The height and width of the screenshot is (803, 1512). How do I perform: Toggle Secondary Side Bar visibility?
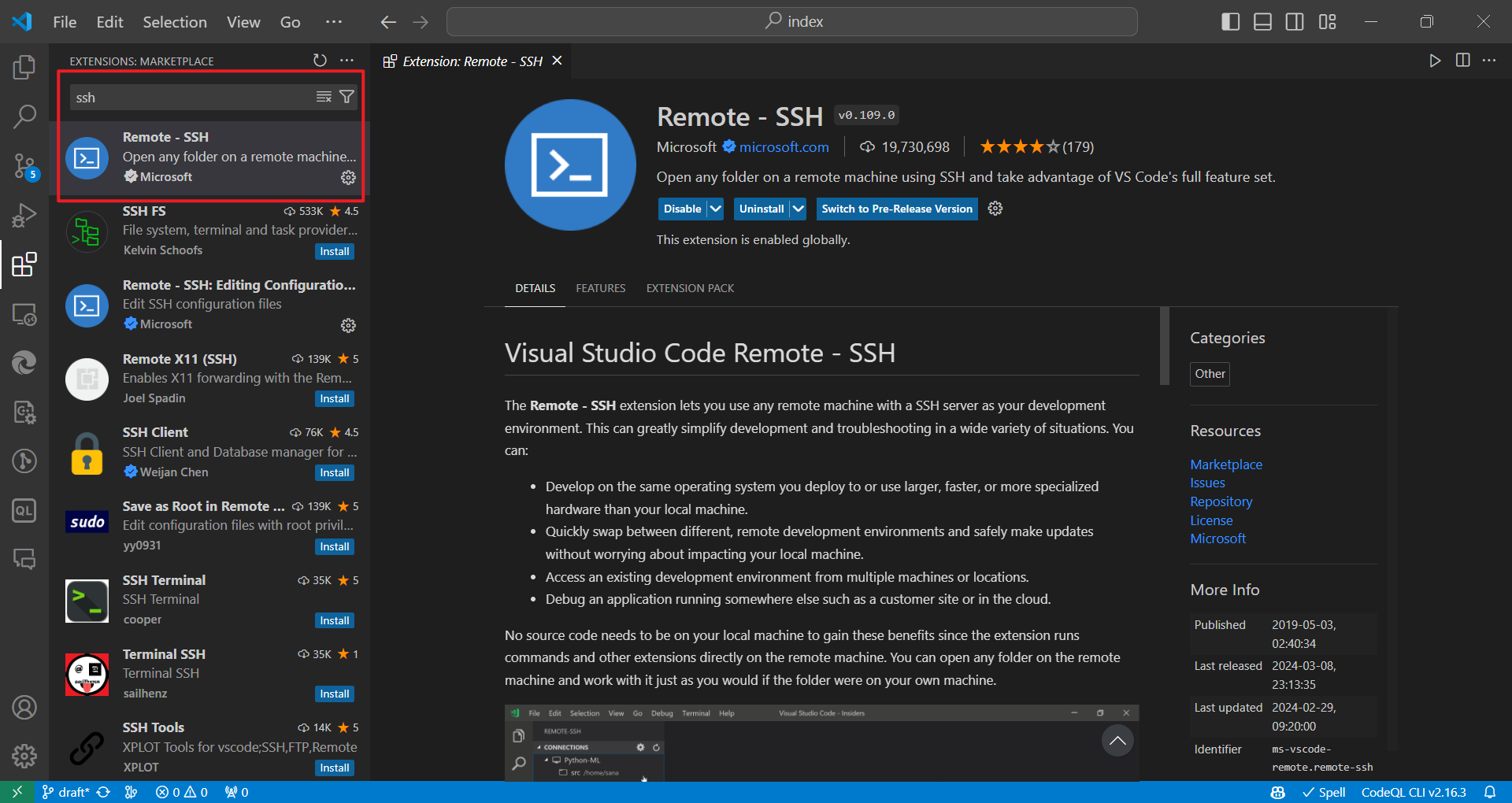coord(1295,22)
